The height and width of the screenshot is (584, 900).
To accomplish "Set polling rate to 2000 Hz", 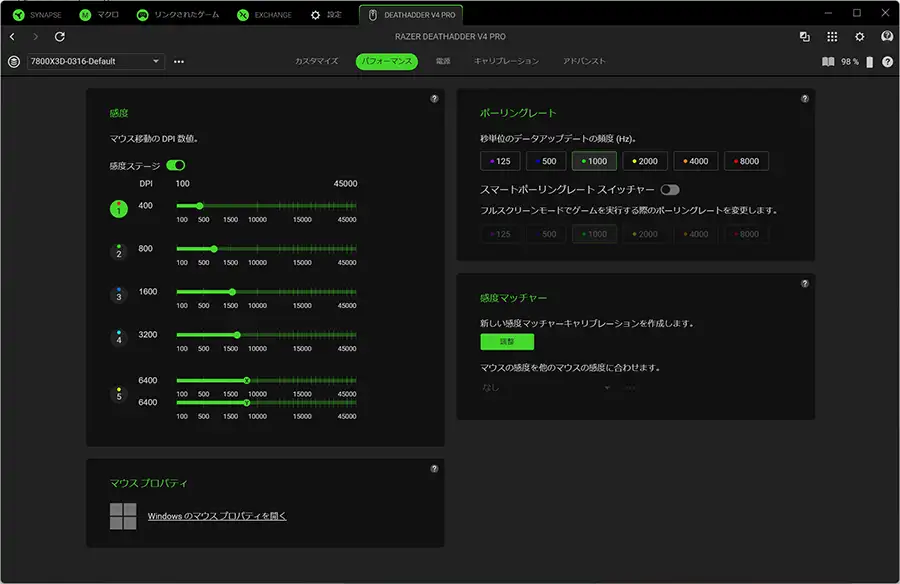I will click(645, 161).
